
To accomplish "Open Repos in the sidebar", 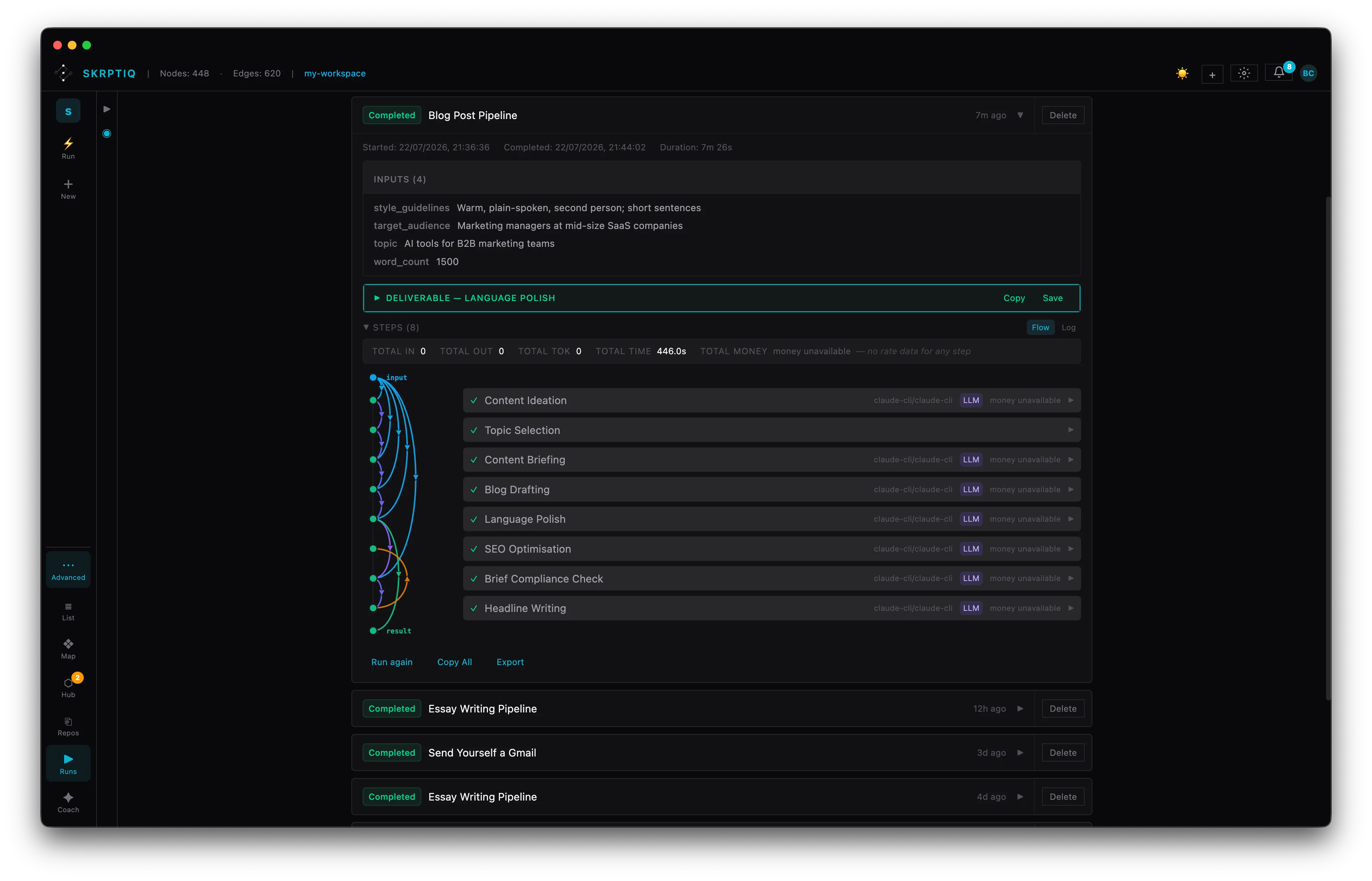I will (x=68, y=726).
